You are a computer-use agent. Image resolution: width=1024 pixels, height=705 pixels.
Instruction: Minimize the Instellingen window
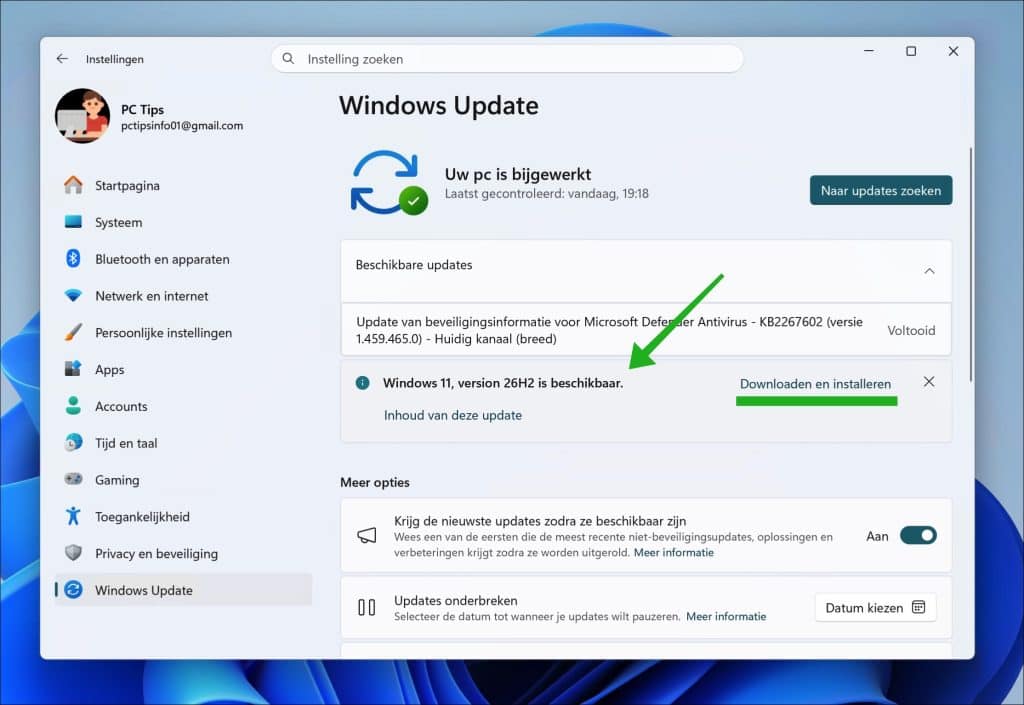[869, 51]
